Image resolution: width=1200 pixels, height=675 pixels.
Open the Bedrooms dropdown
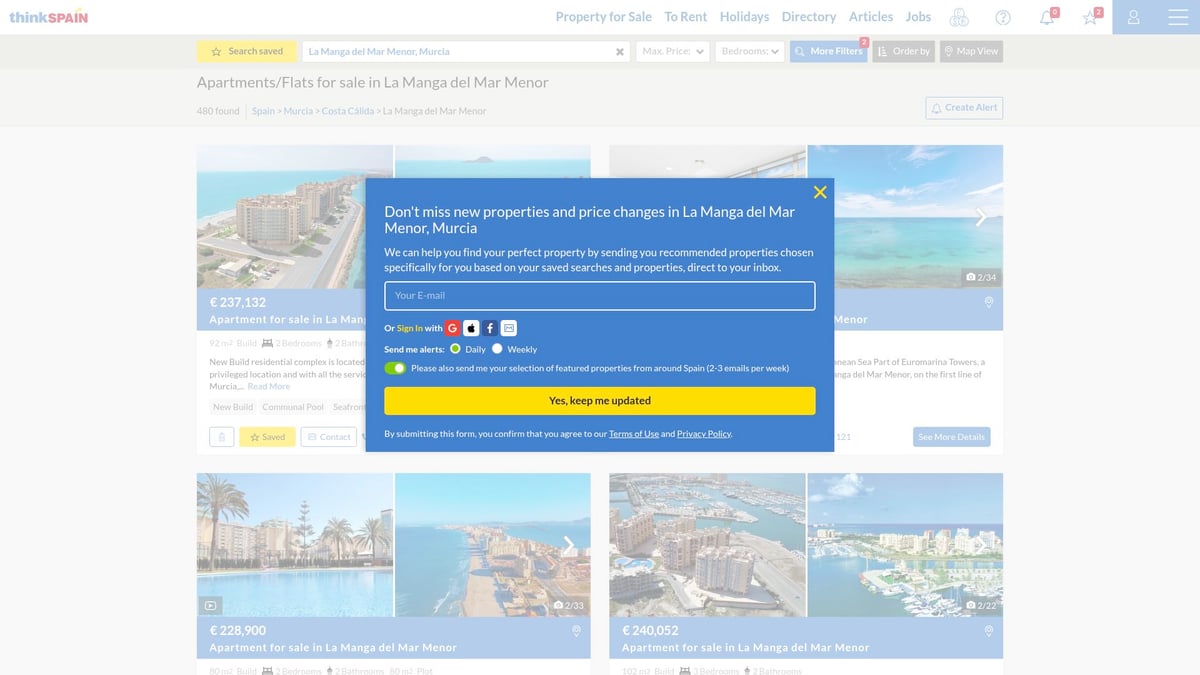(x=750, y=50)
